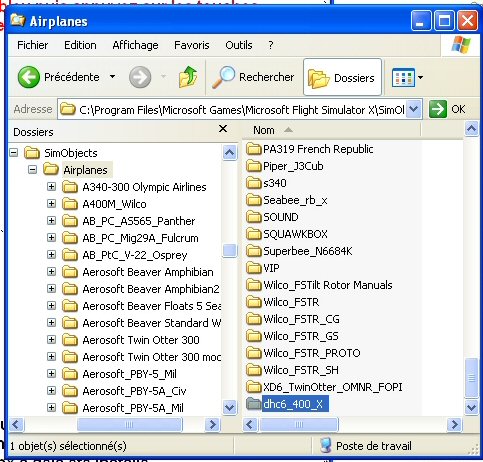Screen dimensions: 483x462
Task: Select Superbee_N6684K folder icon
Action: pyautogui.click(x=253, y=251)
